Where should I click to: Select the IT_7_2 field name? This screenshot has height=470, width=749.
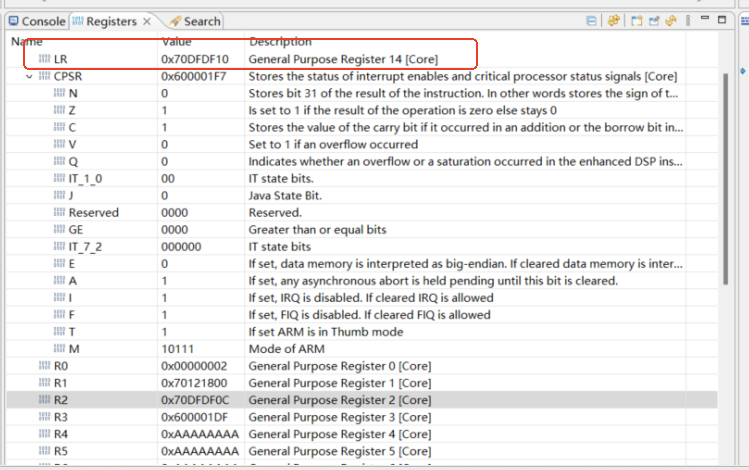pos(86,247)
